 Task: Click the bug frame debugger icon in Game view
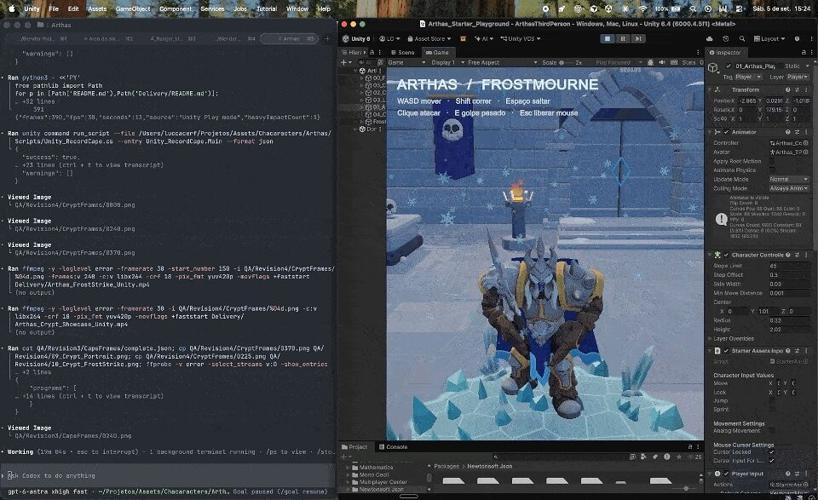[x=651, y=62]
